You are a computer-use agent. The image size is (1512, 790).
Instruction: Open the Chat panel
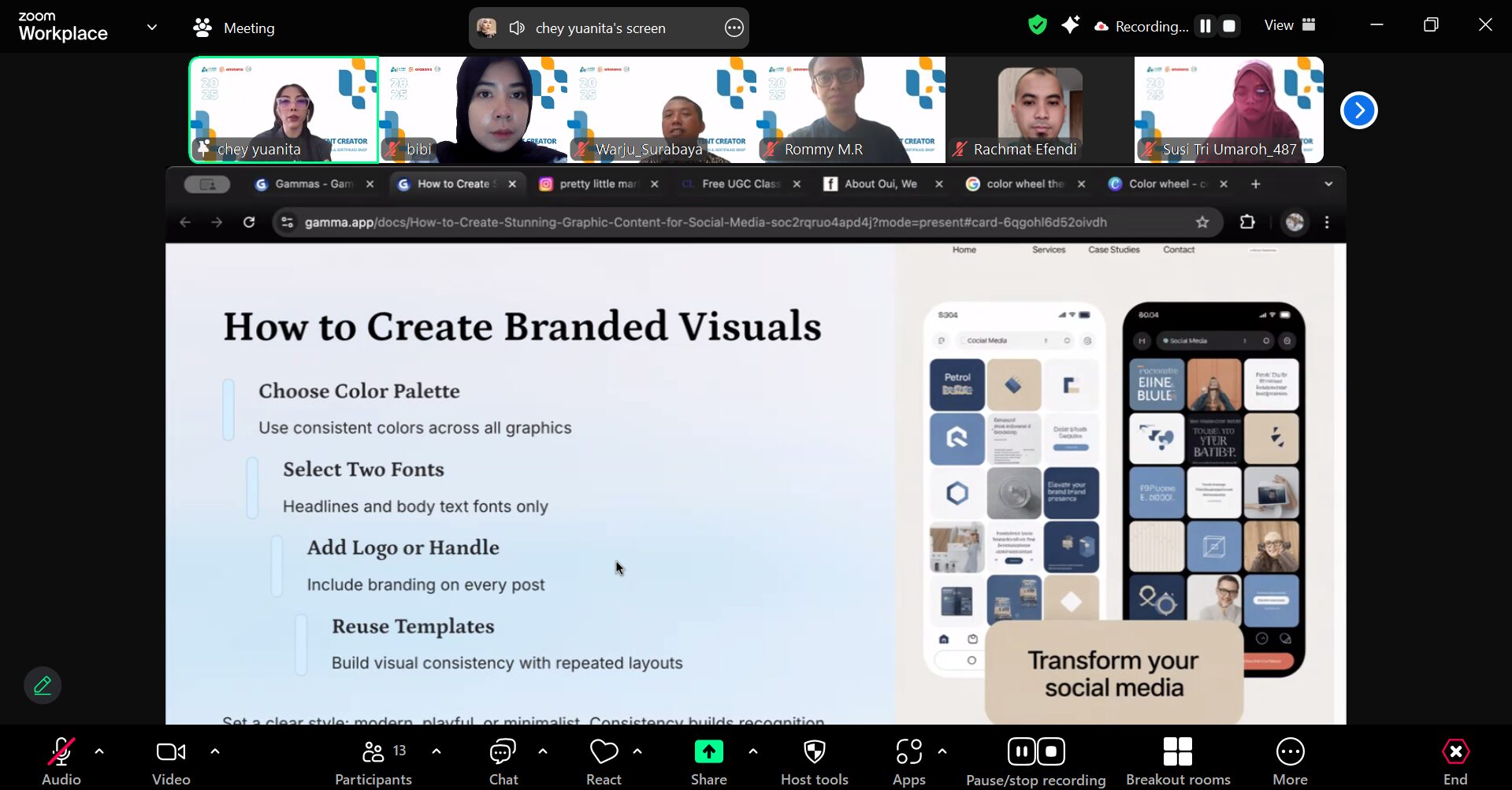(503, 761)
